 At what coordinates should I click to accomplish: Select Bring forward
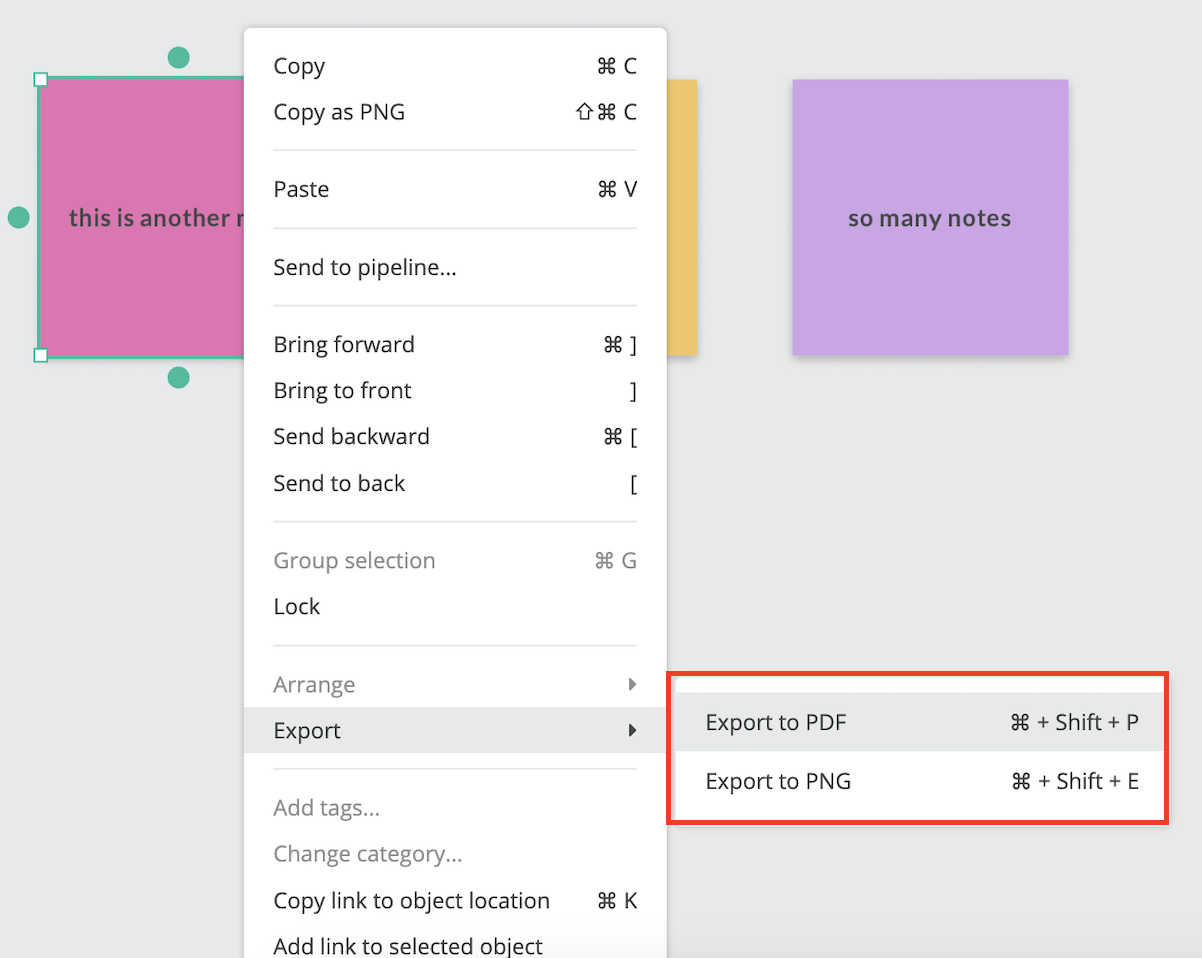455,345
